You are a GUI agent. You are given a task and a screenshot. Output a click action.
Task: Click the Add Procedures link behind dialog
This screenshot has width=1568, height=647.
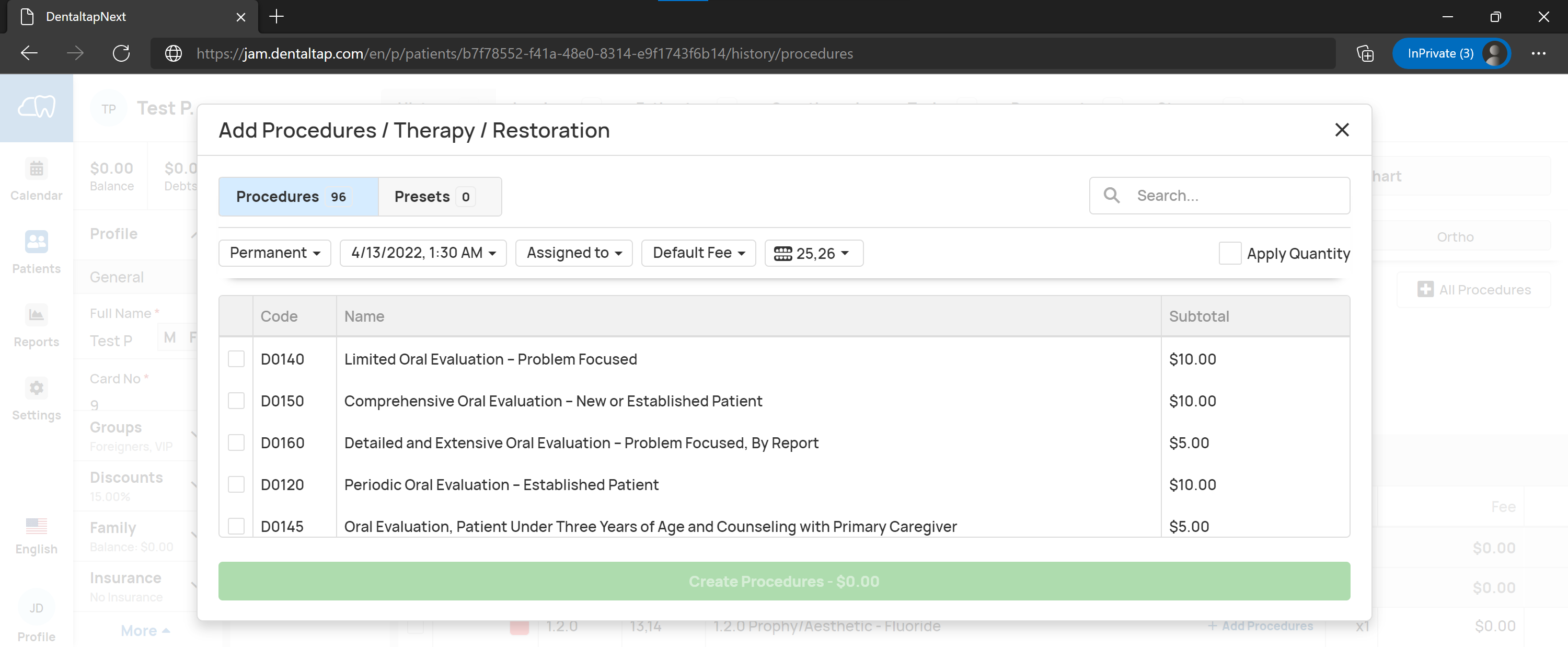point(1260,626)
